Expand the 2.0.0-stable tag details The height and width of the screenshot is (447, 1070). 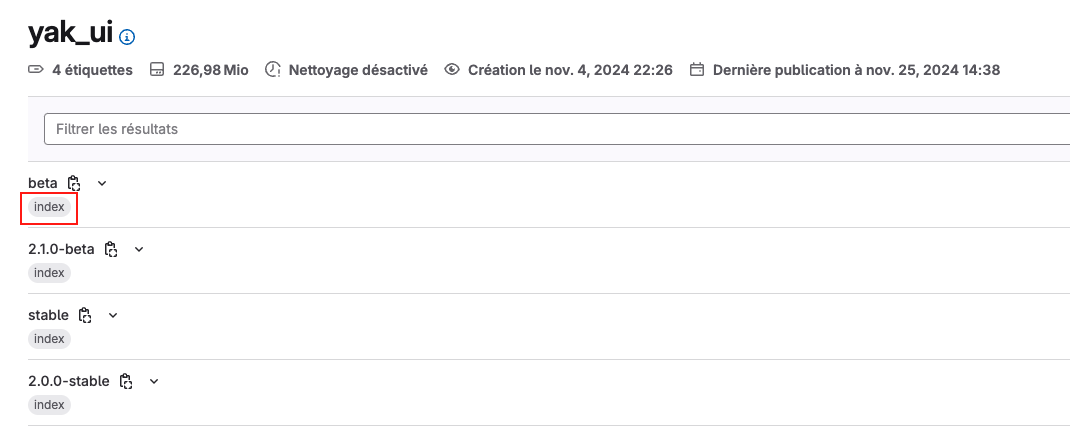pos(154,381)
